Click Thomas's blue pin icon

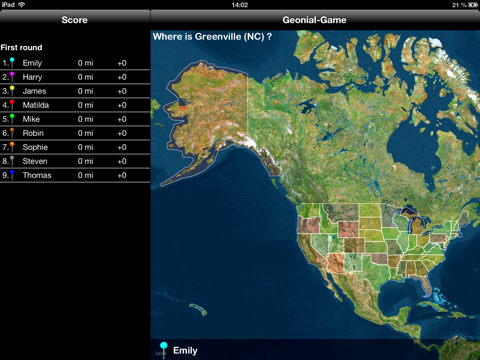pos(12,174)
